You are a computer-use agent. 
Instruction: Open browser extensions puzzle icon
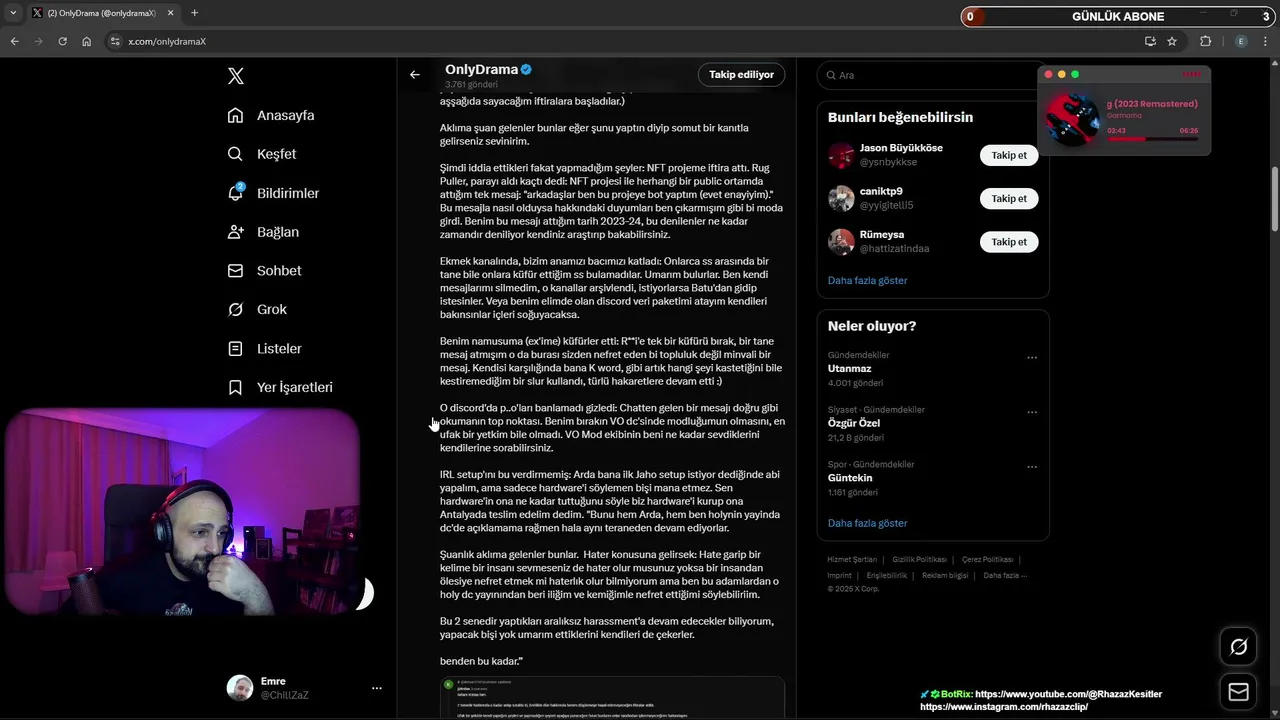click(1205, 41)
